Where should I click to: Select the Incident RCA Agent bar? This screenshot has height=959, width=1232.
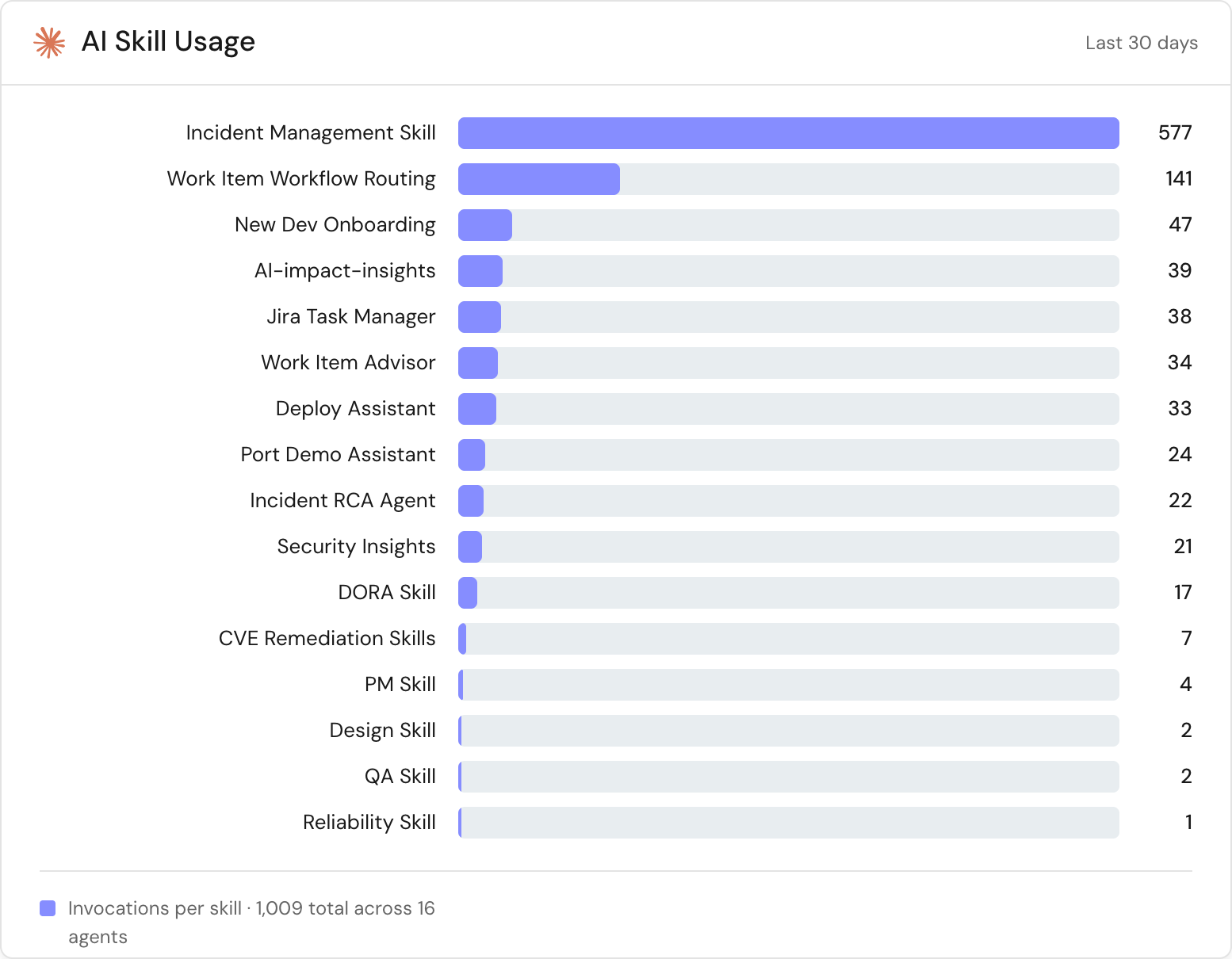(x=471, y=501)
